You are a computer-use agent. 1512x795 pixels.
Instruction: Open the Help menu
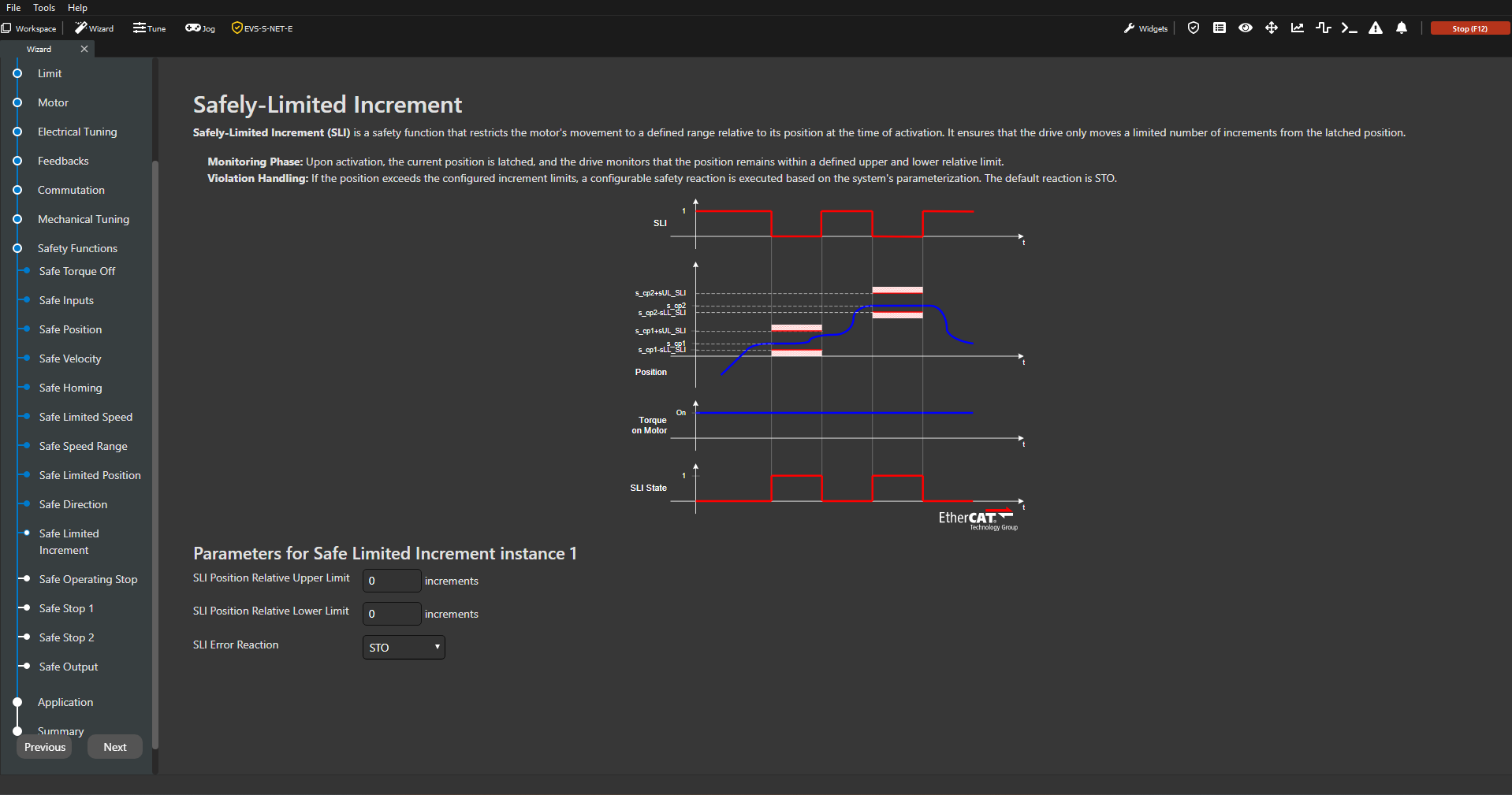point(77,7)
